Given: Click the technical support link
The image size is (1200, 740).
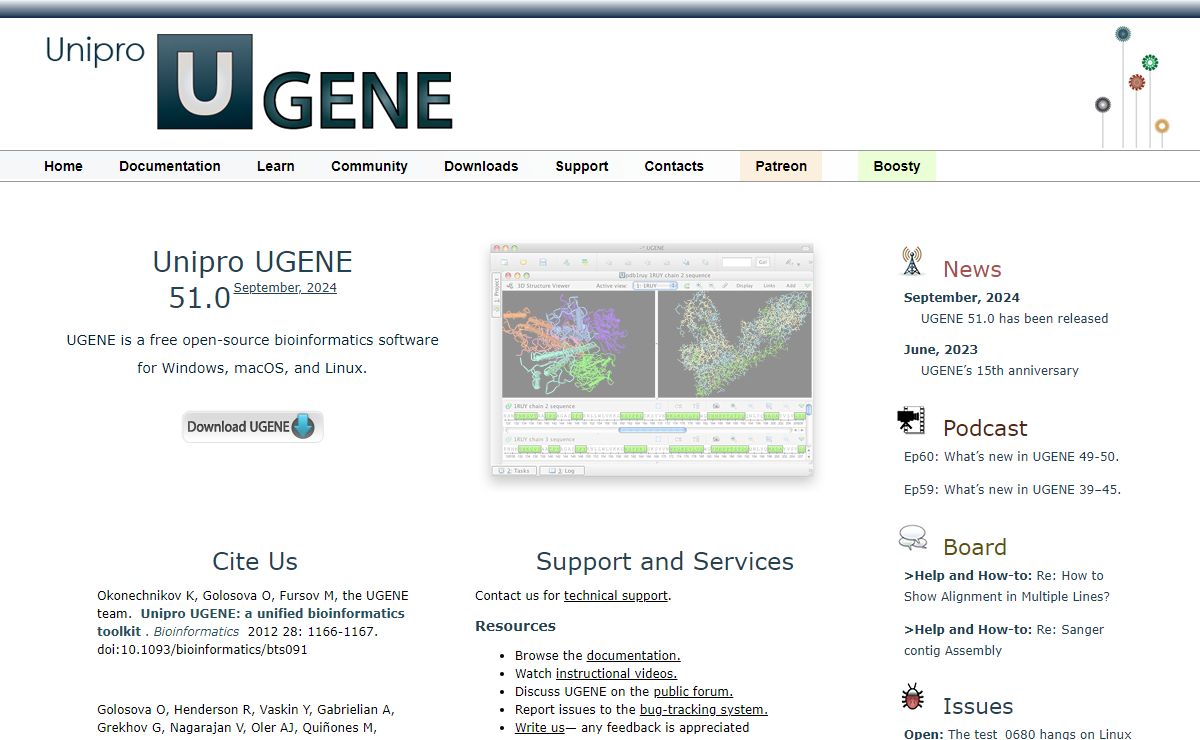Looking at the screenshot, I should tap(616, 595).
